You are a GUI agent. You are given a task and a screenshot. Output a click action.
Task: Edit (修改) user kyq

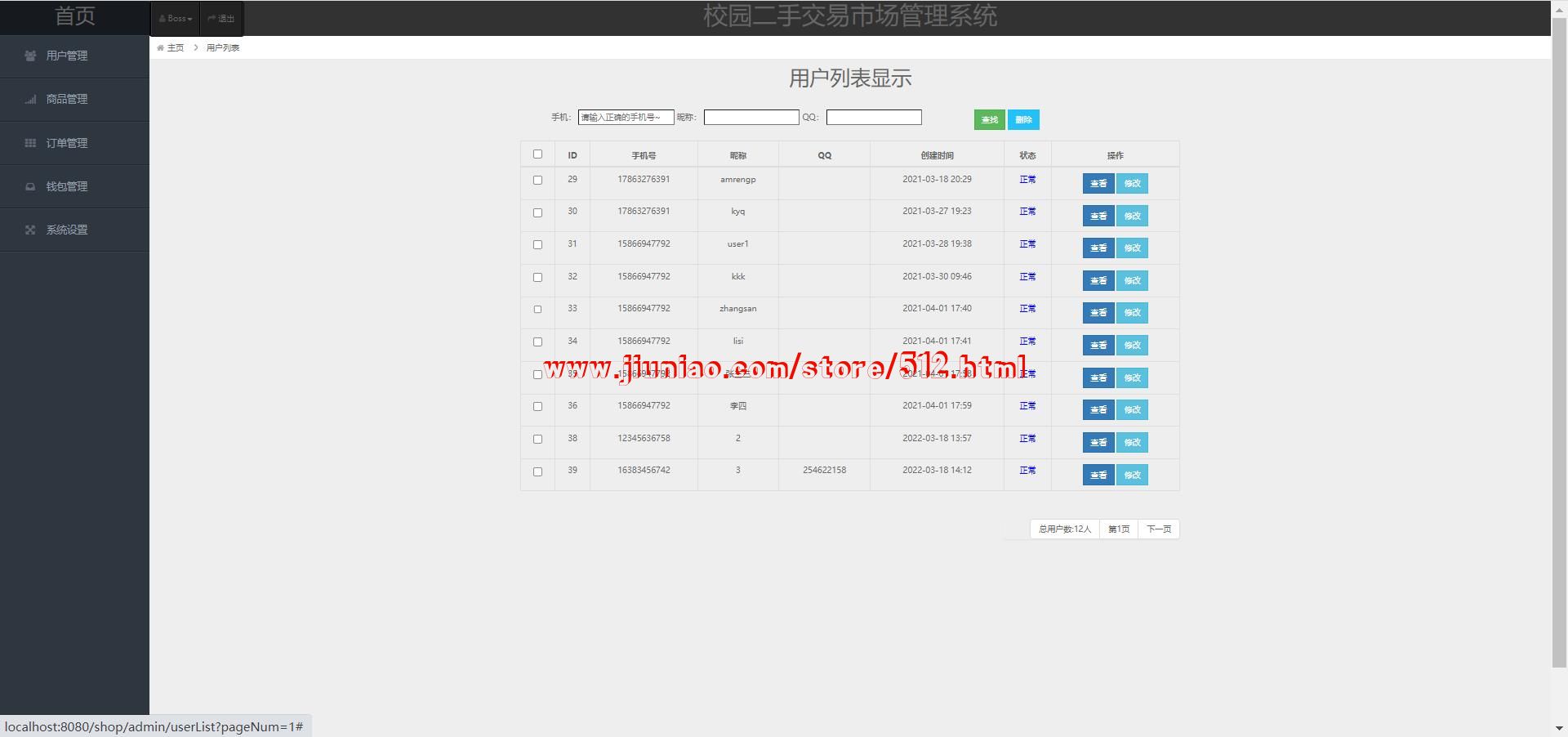[1132, 216]
